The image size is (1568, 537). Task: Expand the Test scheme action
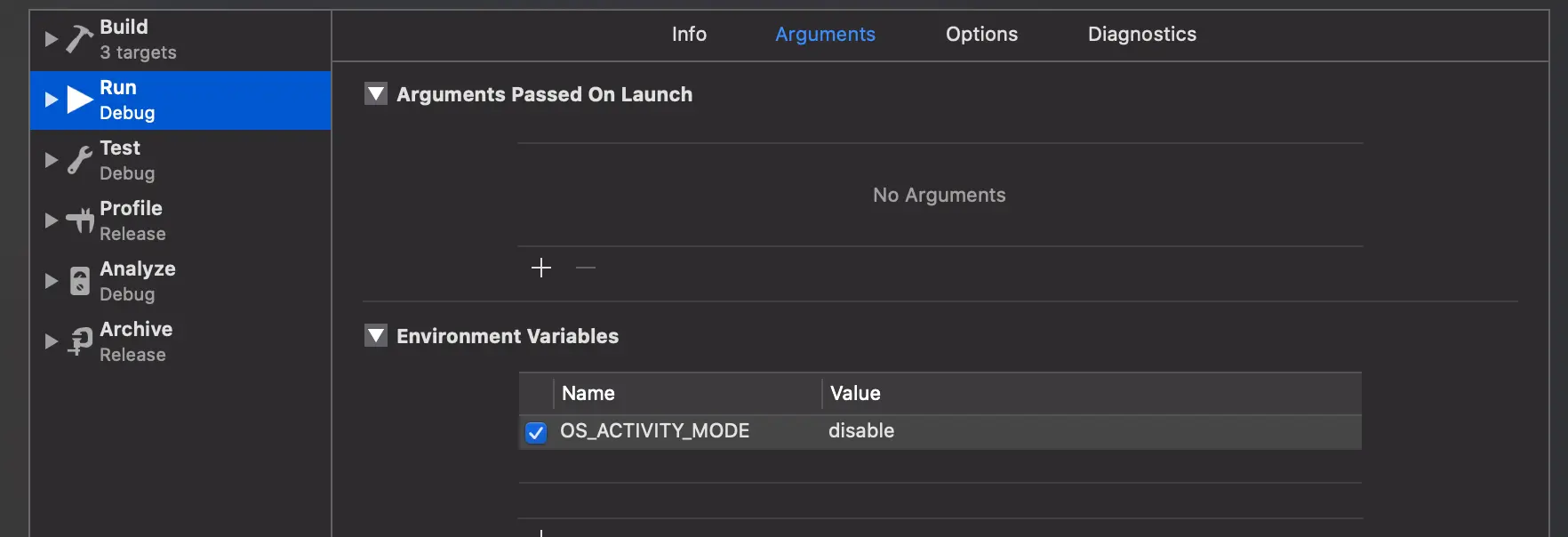(52, 160)
